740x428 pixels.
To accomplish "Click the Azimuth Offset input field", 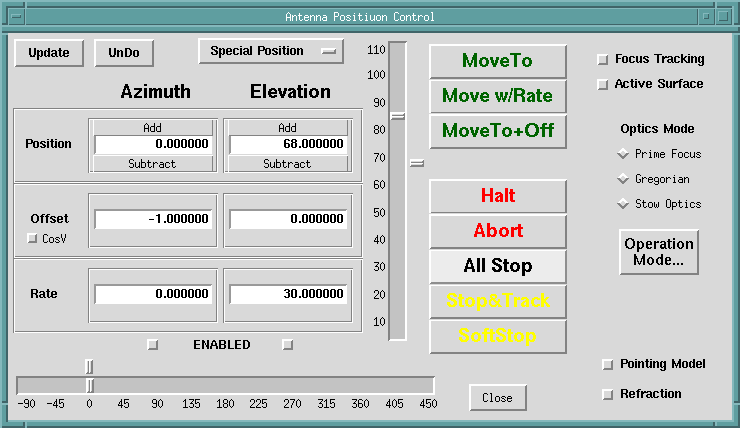I will pos(153,219).
